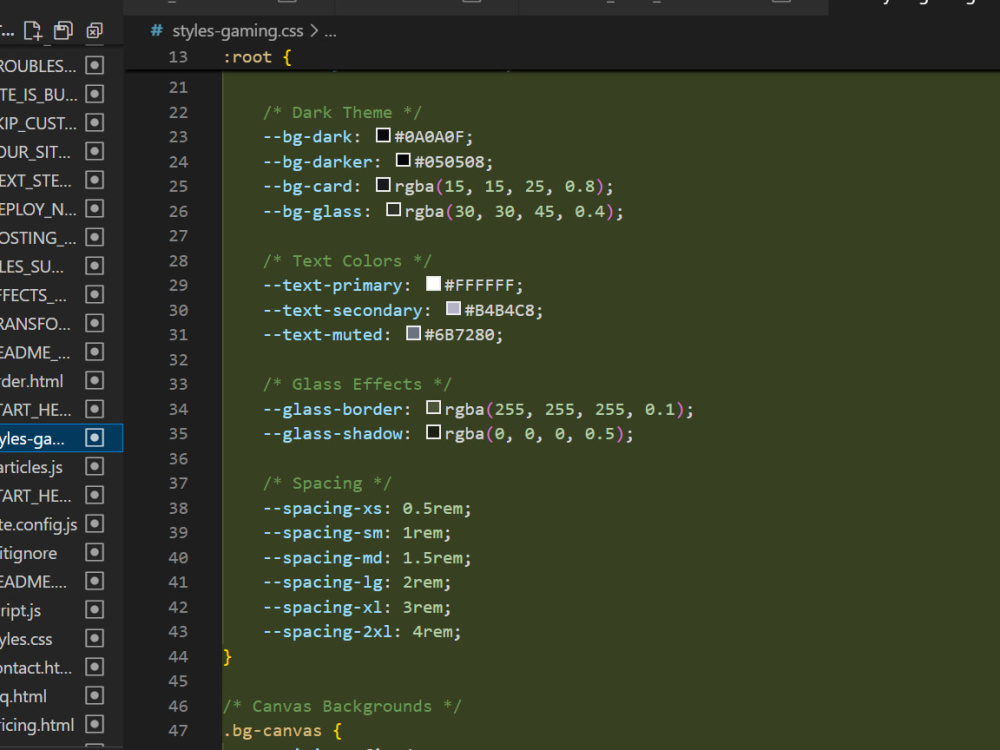Image resolution: width=1000 pixels, height=750 pixels.
Task: Place cursor on --spacing-xs variable
Action: click(x=322, y=508)
